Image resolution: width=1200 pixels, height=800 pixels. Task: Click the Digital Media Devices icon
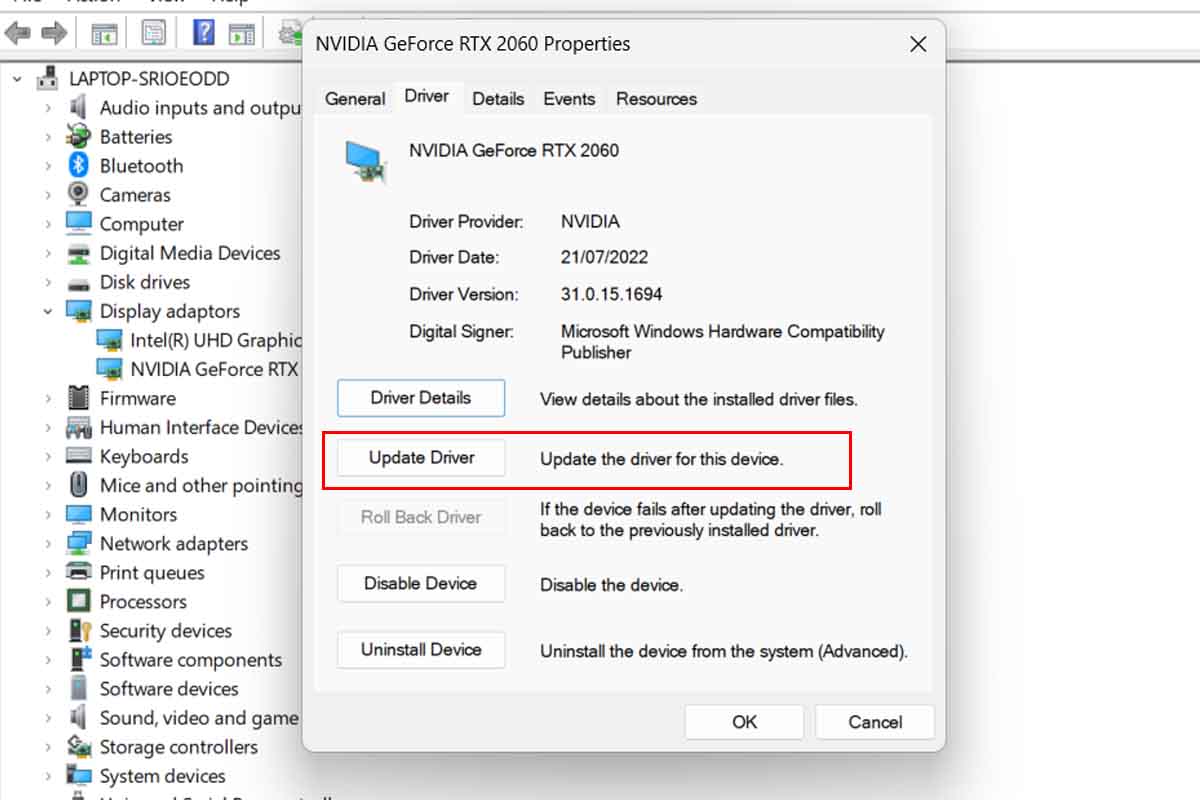point(78,253)
